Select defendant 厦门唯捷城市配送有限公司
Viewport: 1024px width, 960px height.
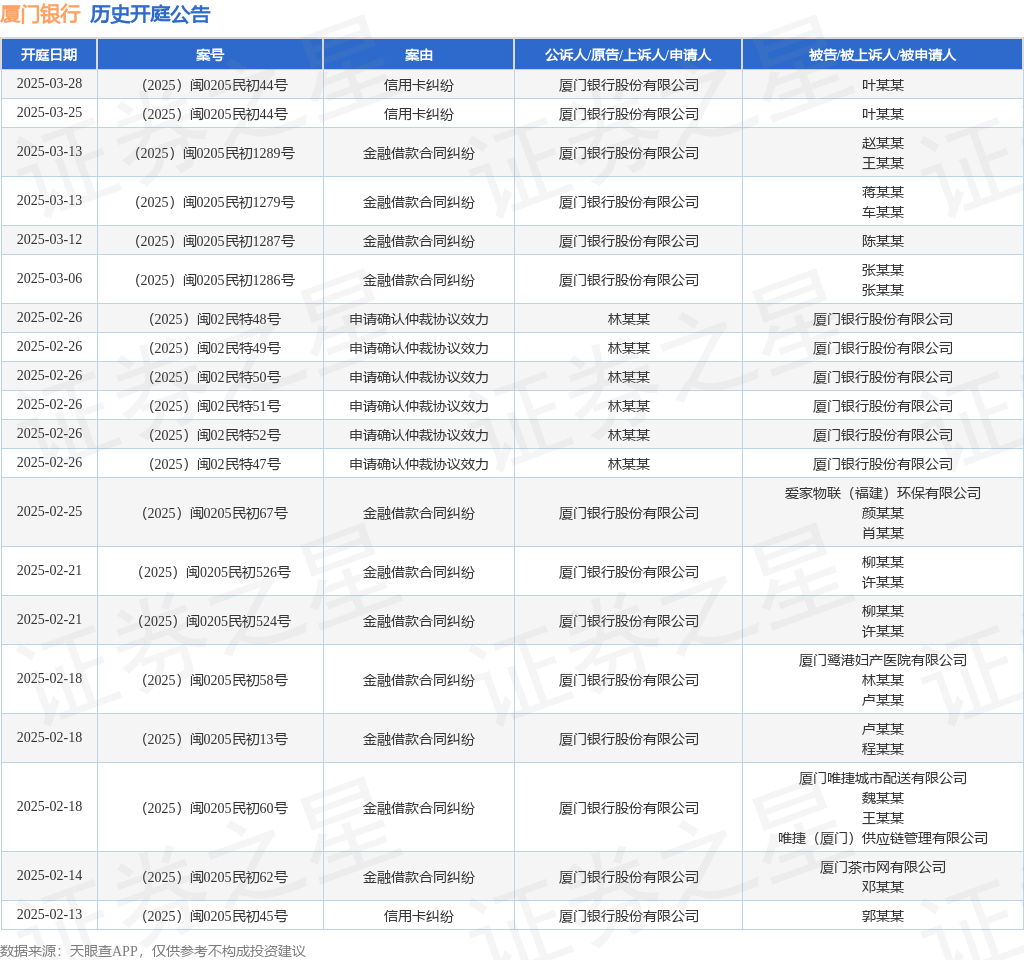(x=882, y=778)
